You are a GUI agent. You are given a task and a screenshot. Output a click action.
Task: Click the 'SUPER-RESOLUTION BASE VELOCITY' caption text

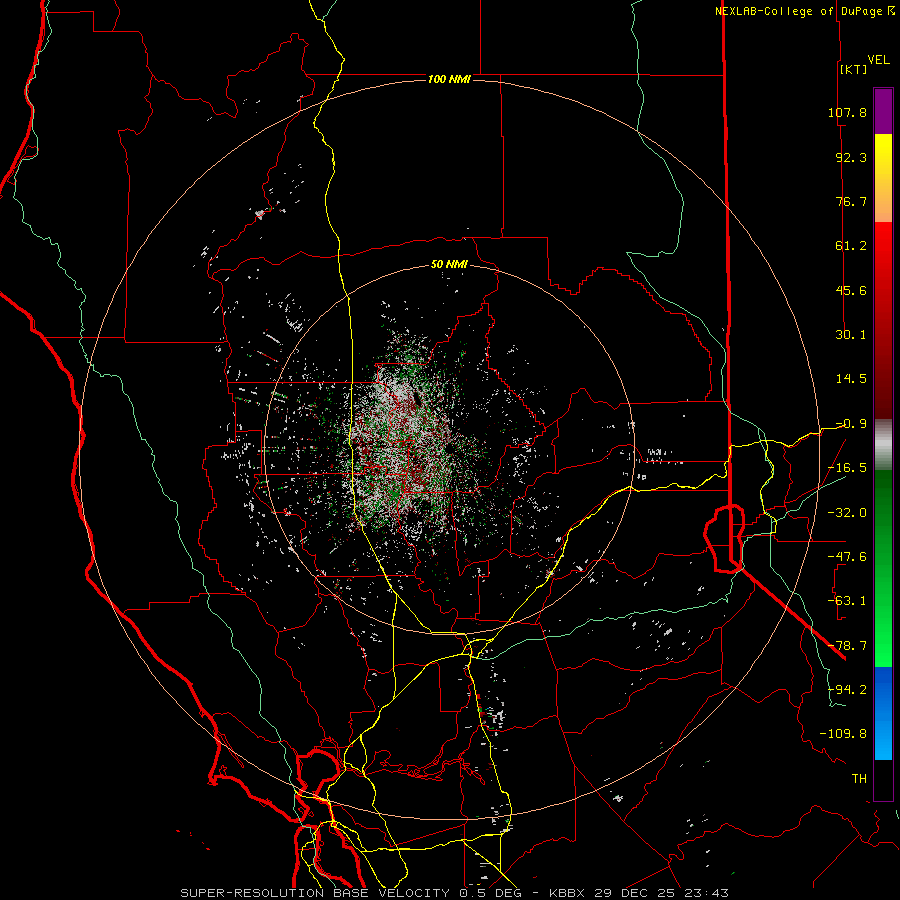315,893
